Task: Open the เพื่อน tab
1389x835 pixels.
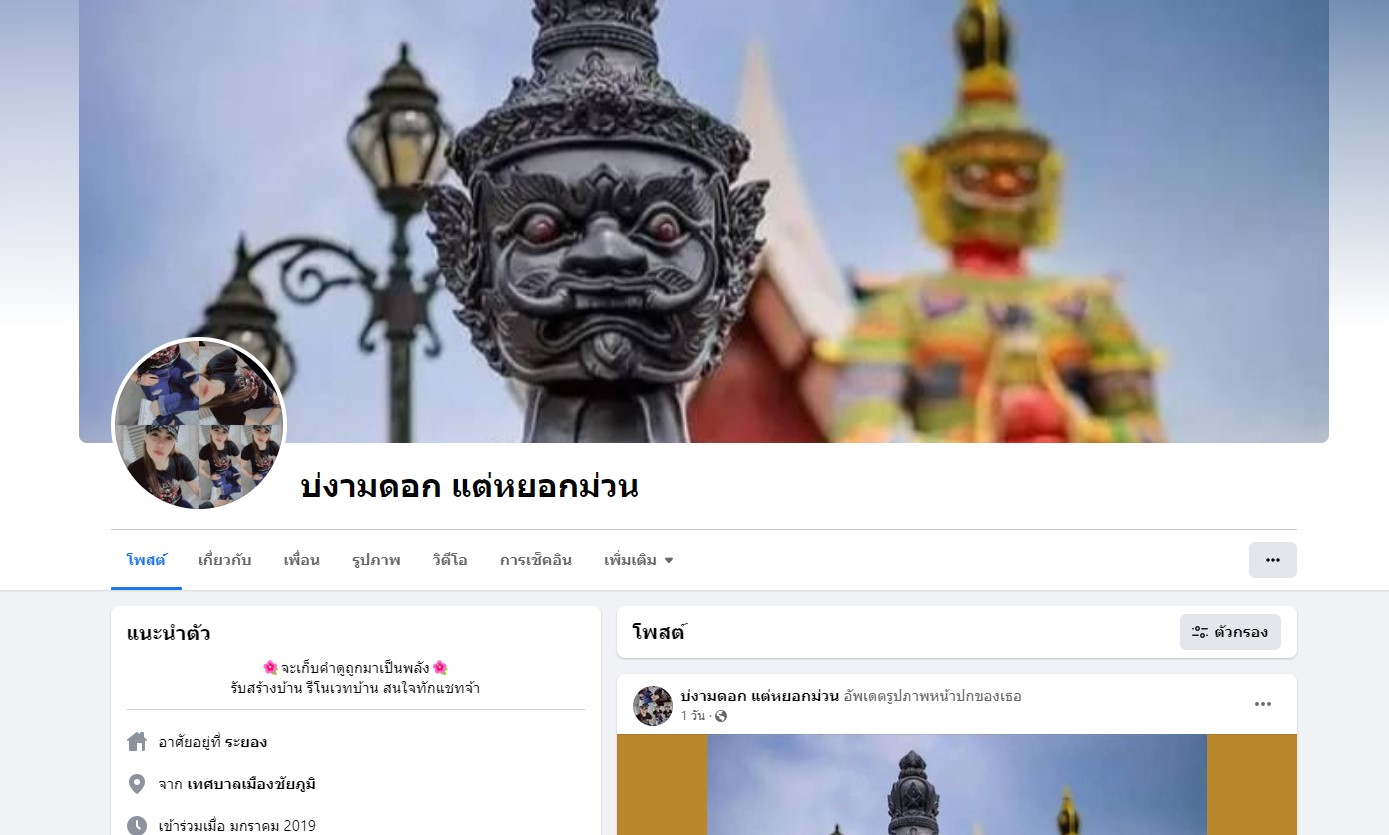Action: point(301,560)
